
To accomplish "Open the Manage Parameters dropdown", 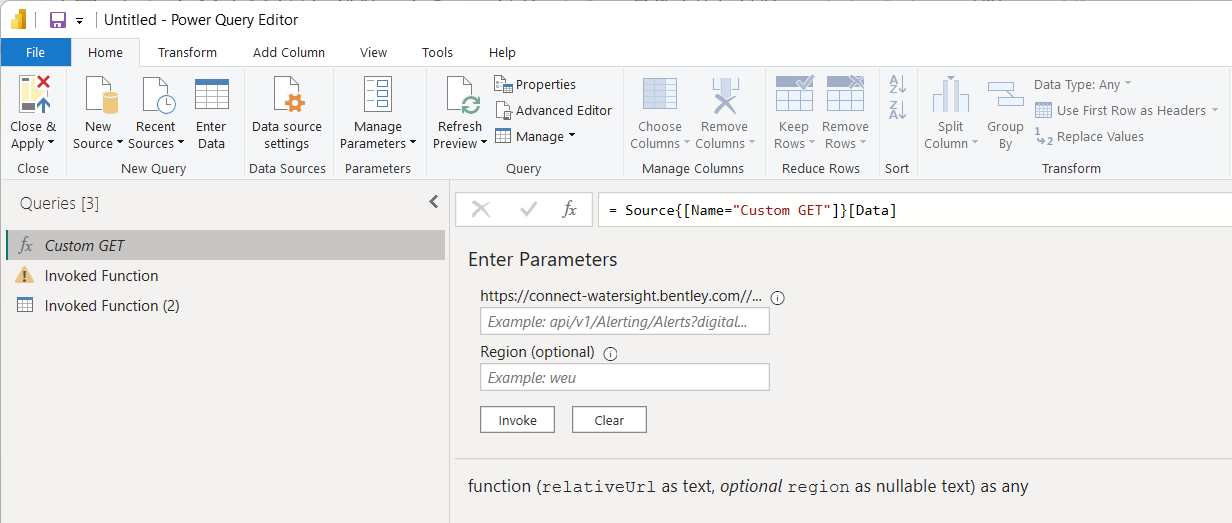I will click(377, 143).
